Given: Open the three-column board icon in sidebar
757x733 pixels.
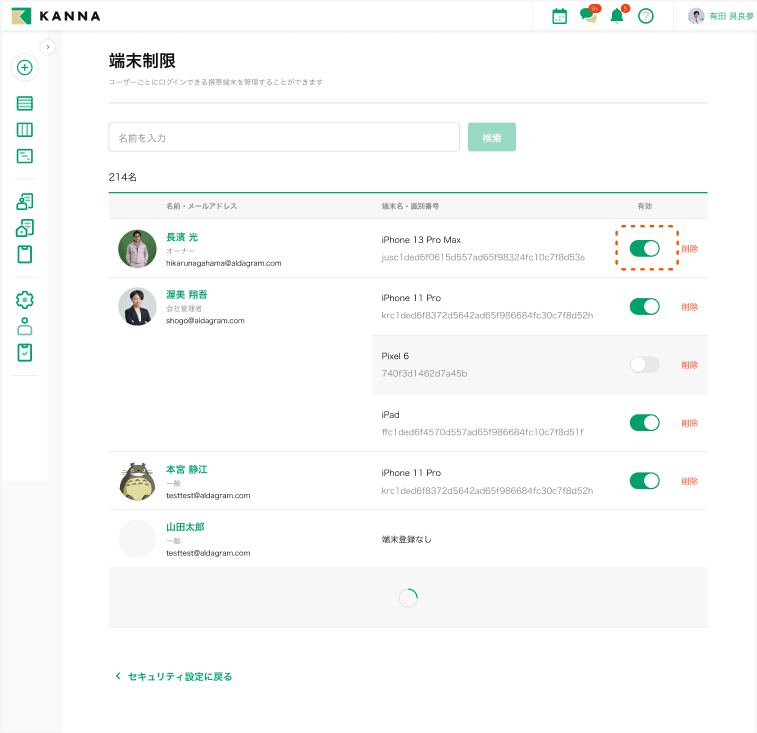Looking at the screenshot, I should point(25,130).
